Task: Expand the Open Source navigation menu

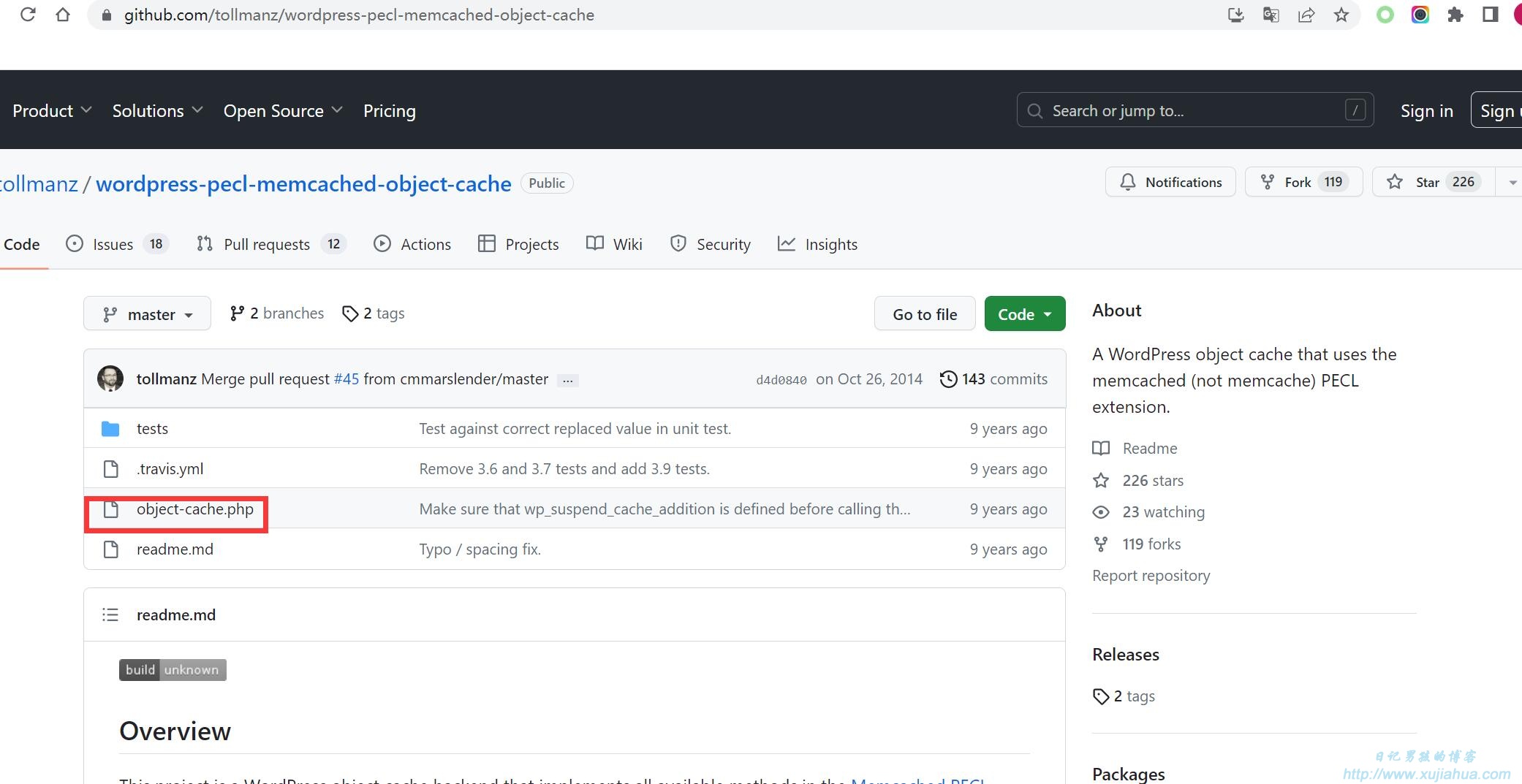Action: [283, 110]
